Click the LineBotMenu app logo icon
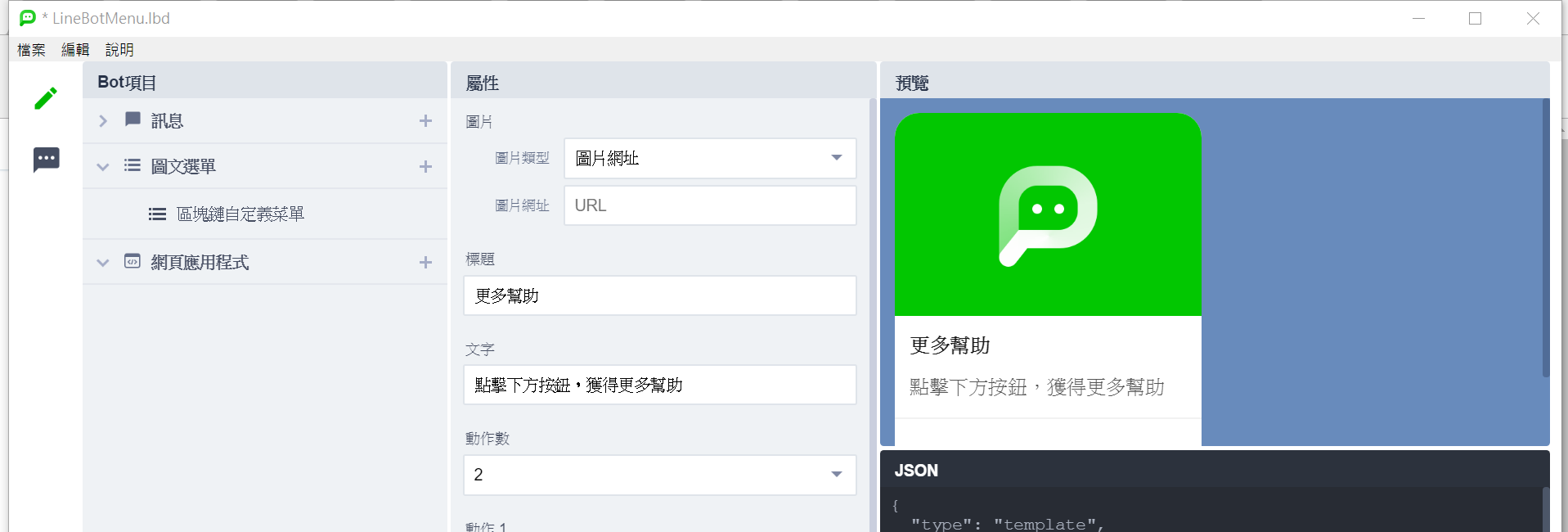 pos(28,18)
